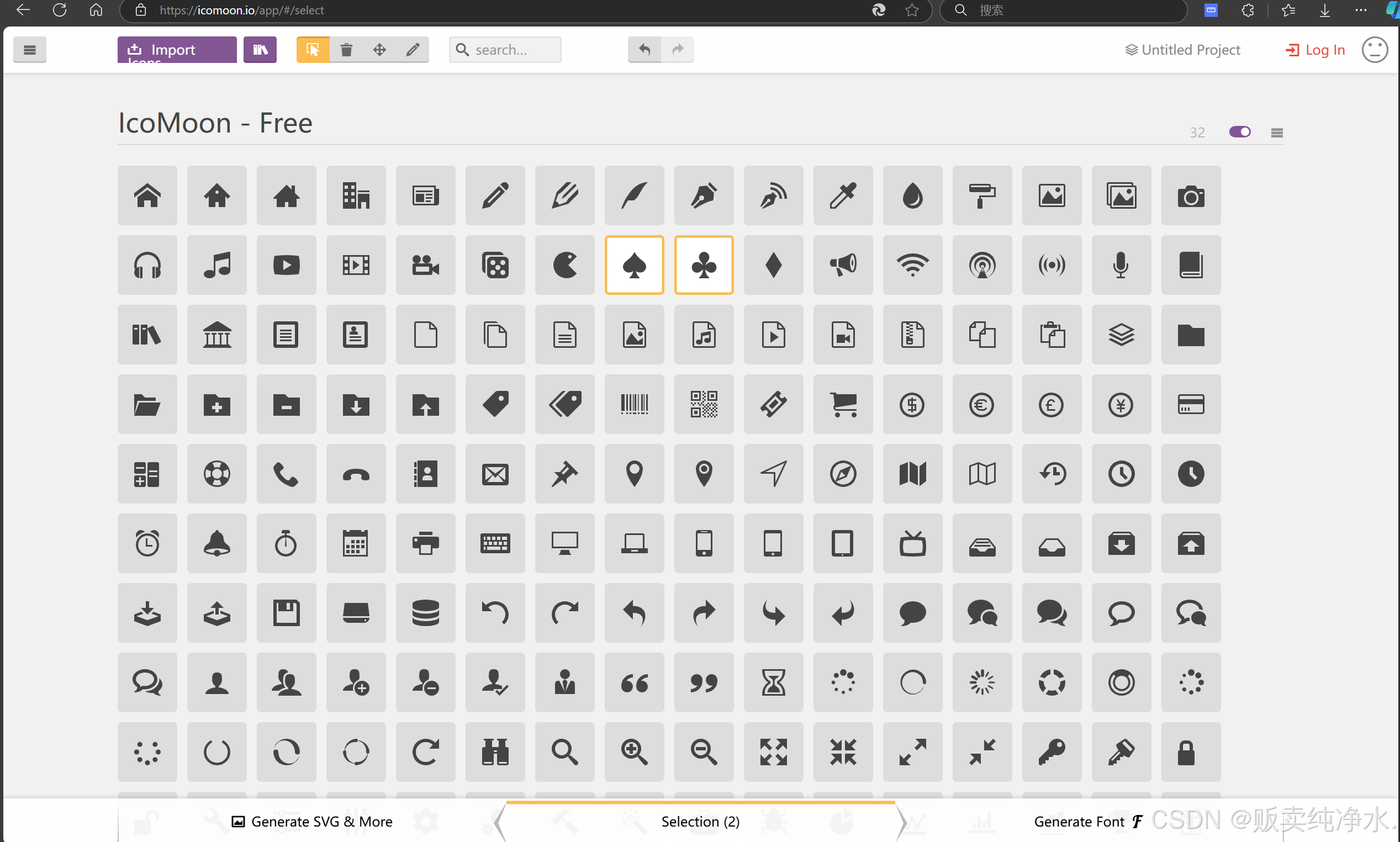The image size is (1400, 842).
Task: Click Generate Font tab
Action: 1089,822
